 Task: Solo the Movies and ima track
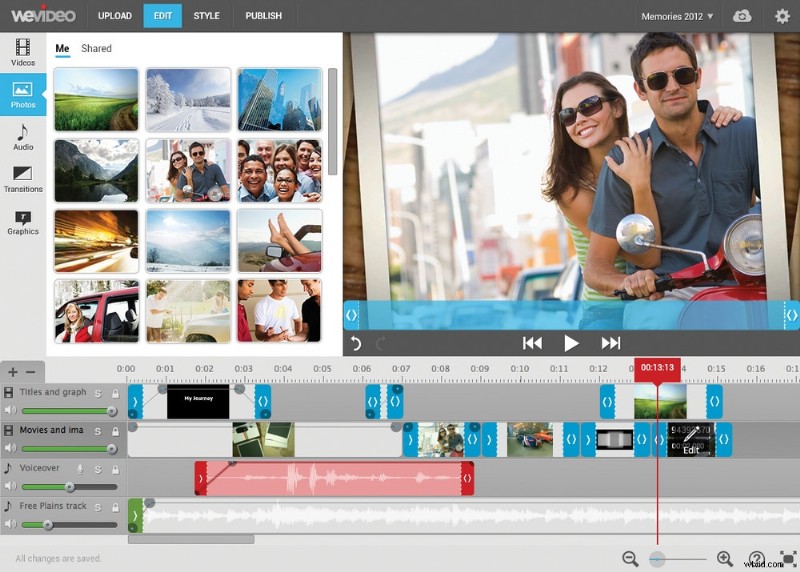[98, 432]
